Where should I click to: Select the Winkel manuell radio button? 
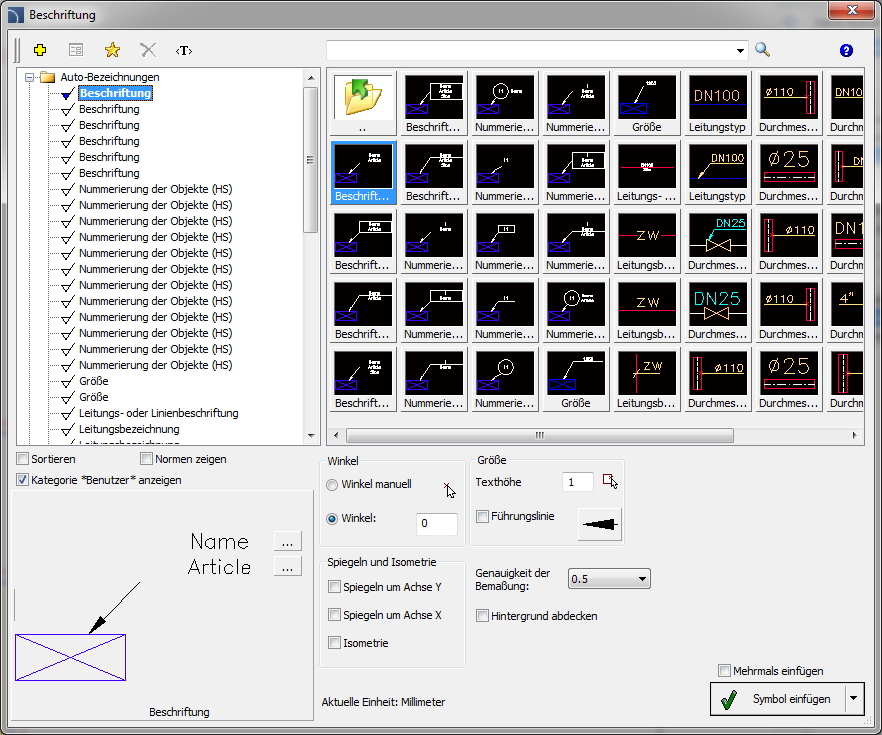click(x=333, y=484)
